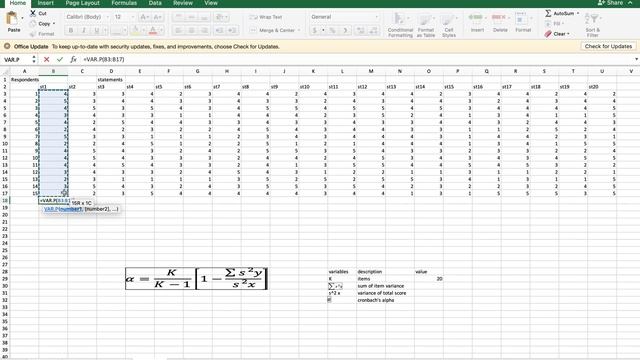This screenshot has width=640, height=360.
Task: Apply comma style number format
Action: pyautogui.click(x=345, y=31)
